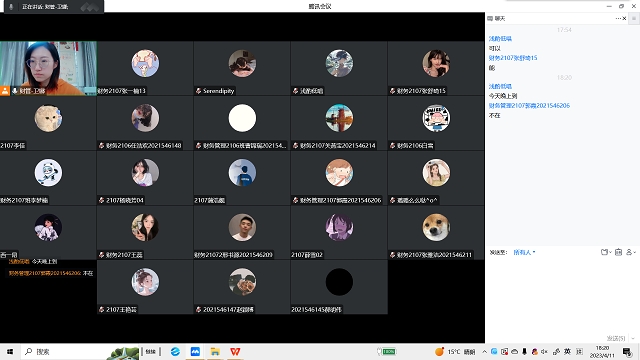Toggle the 英 input method language indicator
This screenshot has width=640, height=360.
tap(567, 351)
